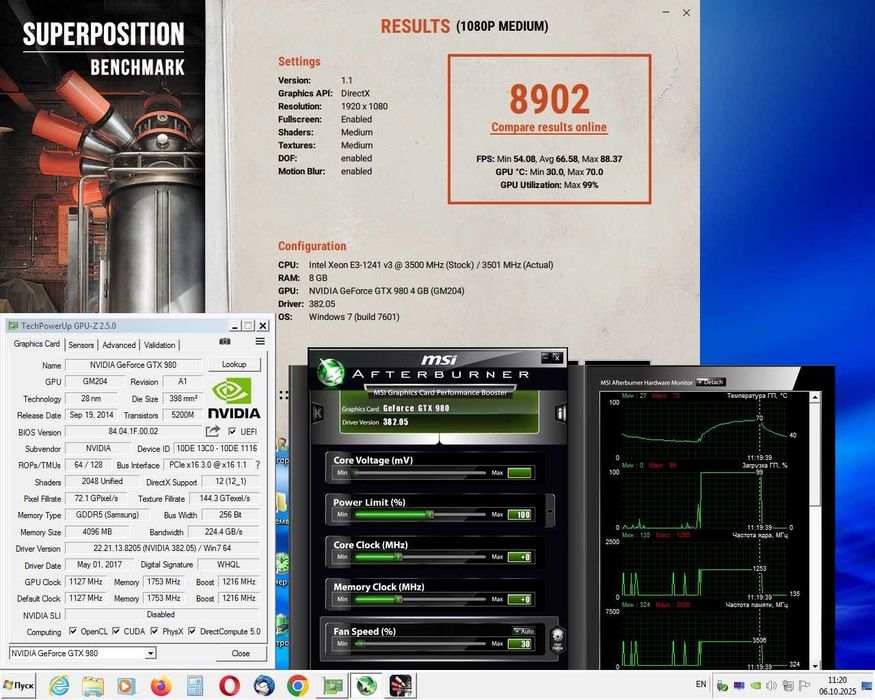Click the EN language indicator
875x700 pixels.
pyautogui.click(x=701, y=684)
